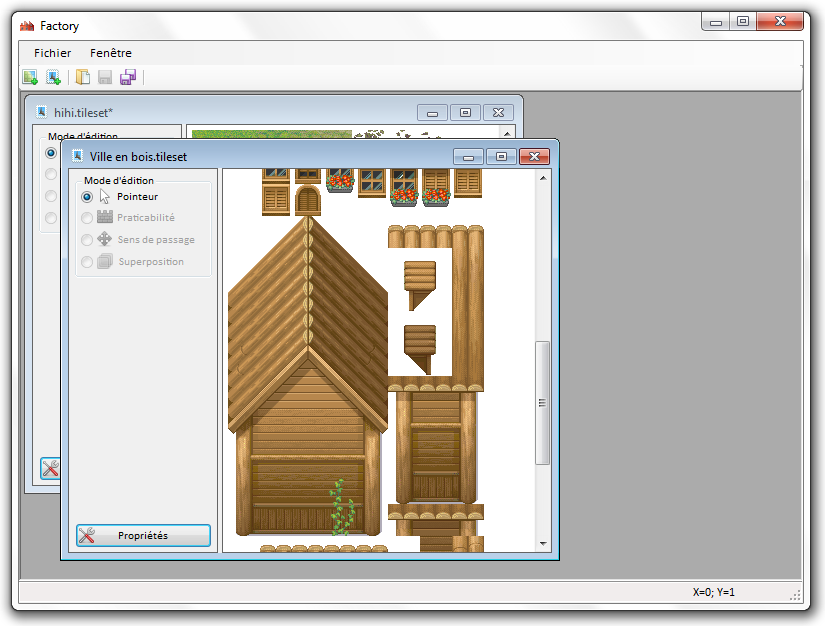Click the Superposition layers icon

tap(104, 261)
